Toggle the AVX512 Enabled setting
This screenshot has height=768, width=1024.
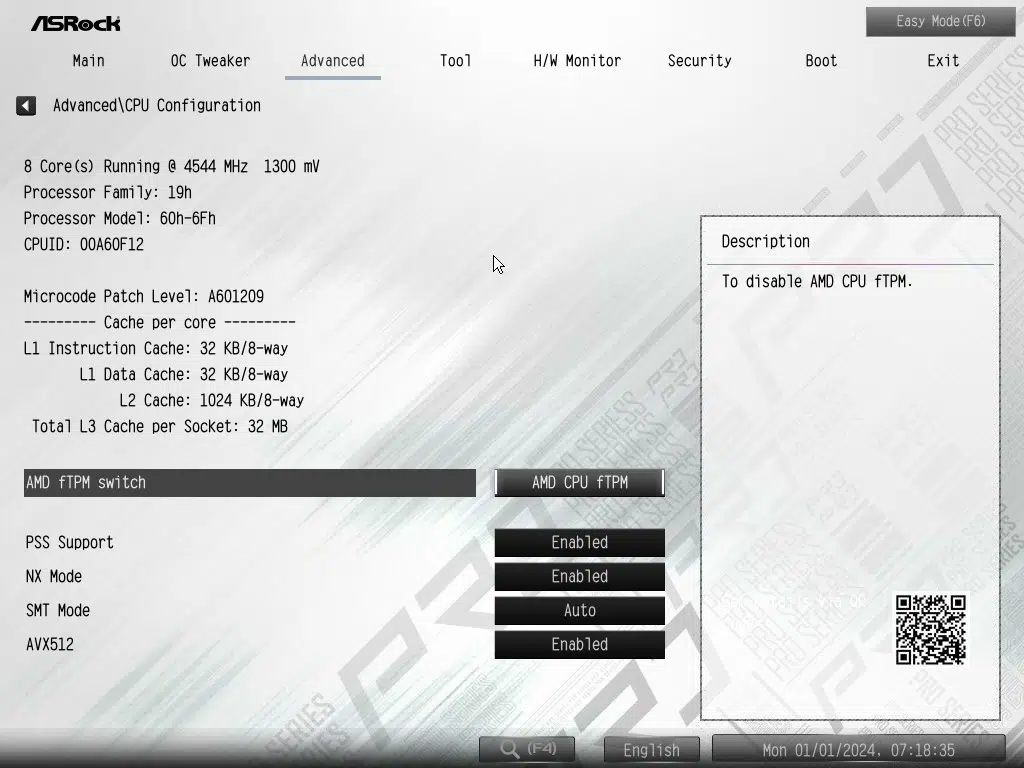tap(579, 644)
